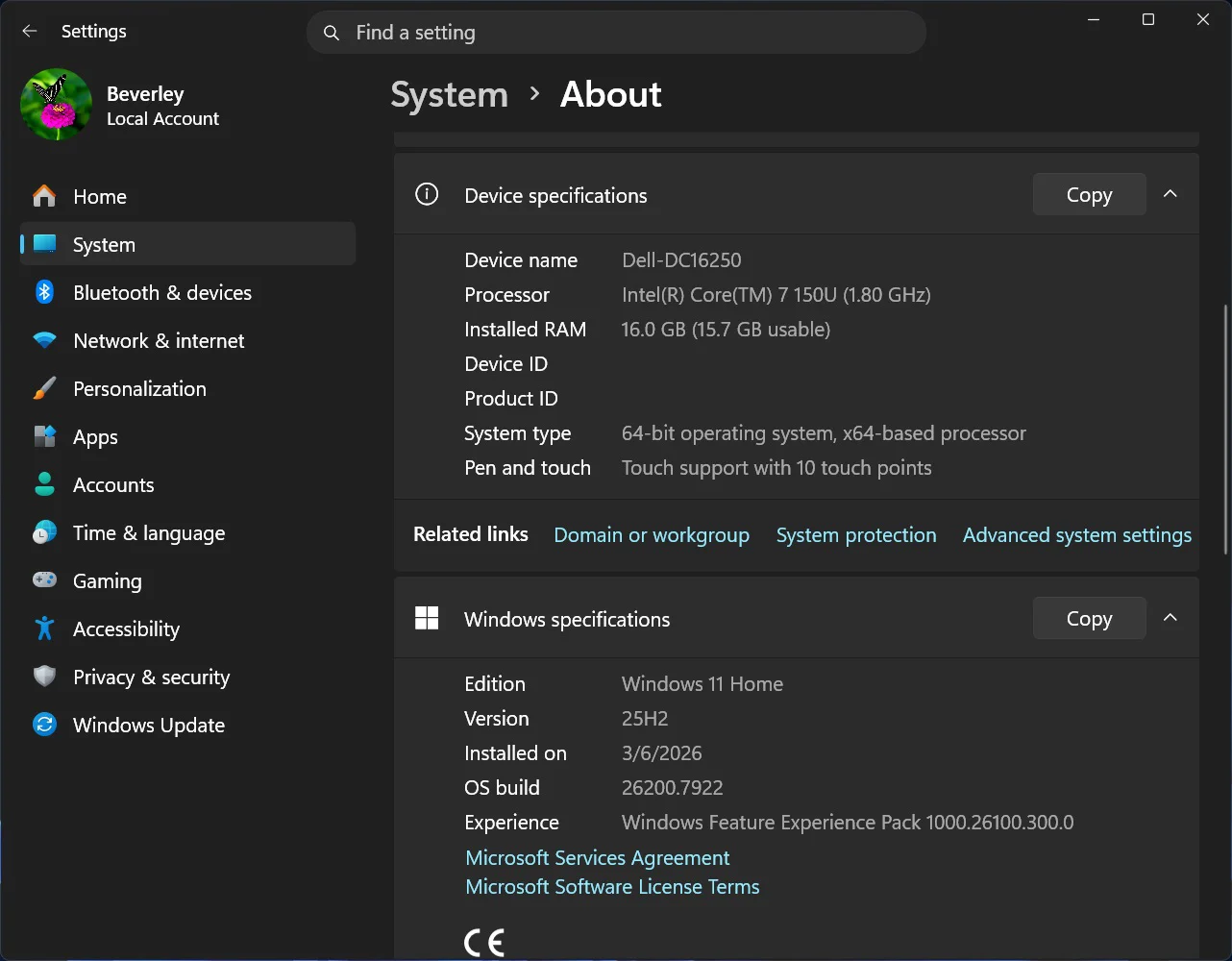Click processor value Intel(R) Core(TM) 7 150U
Viewport: 1232px width, 961px height.
[x=776, y=294]
